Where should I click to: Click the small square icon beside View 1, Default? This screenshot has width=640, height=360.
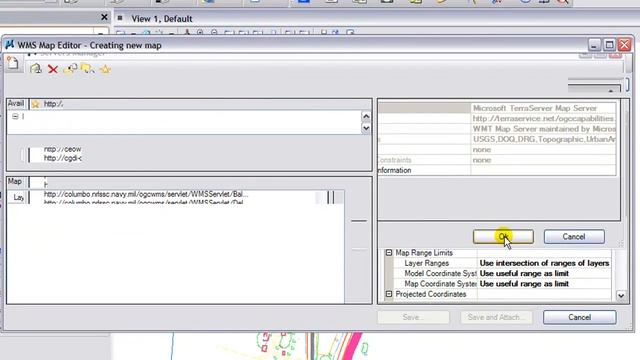pos(120,18)
